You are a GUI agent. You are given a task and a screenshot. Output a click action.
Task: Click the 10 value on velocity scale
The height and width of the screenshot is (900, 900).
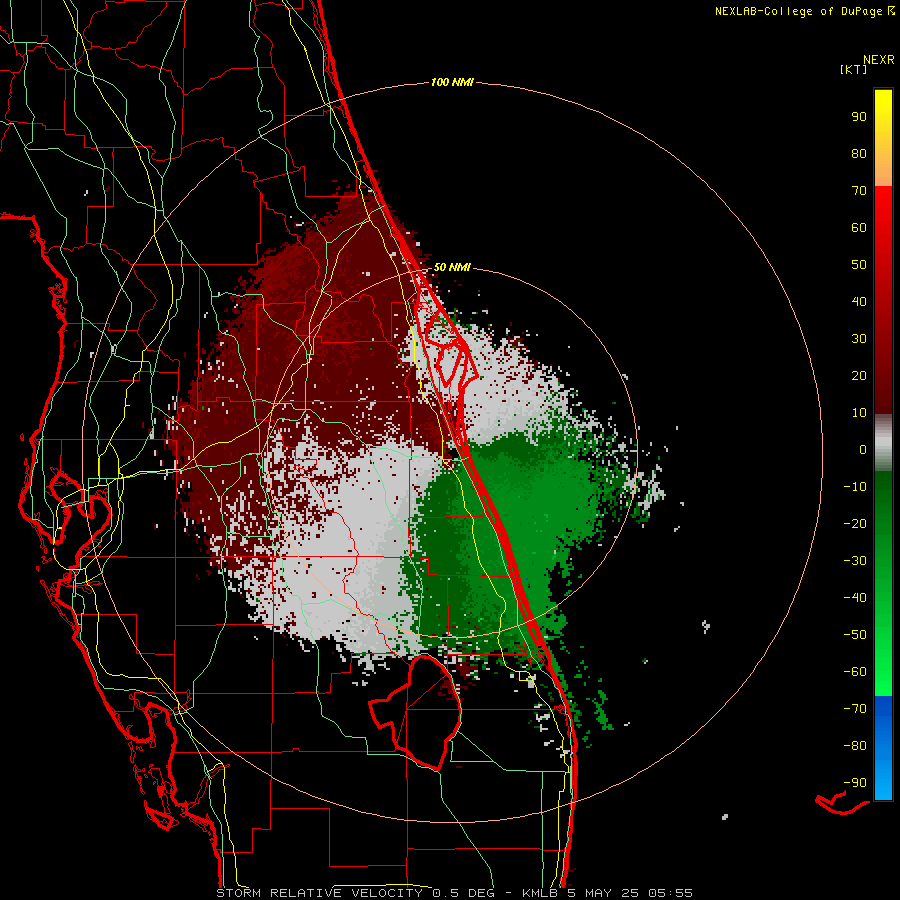(x=859, y=413)
